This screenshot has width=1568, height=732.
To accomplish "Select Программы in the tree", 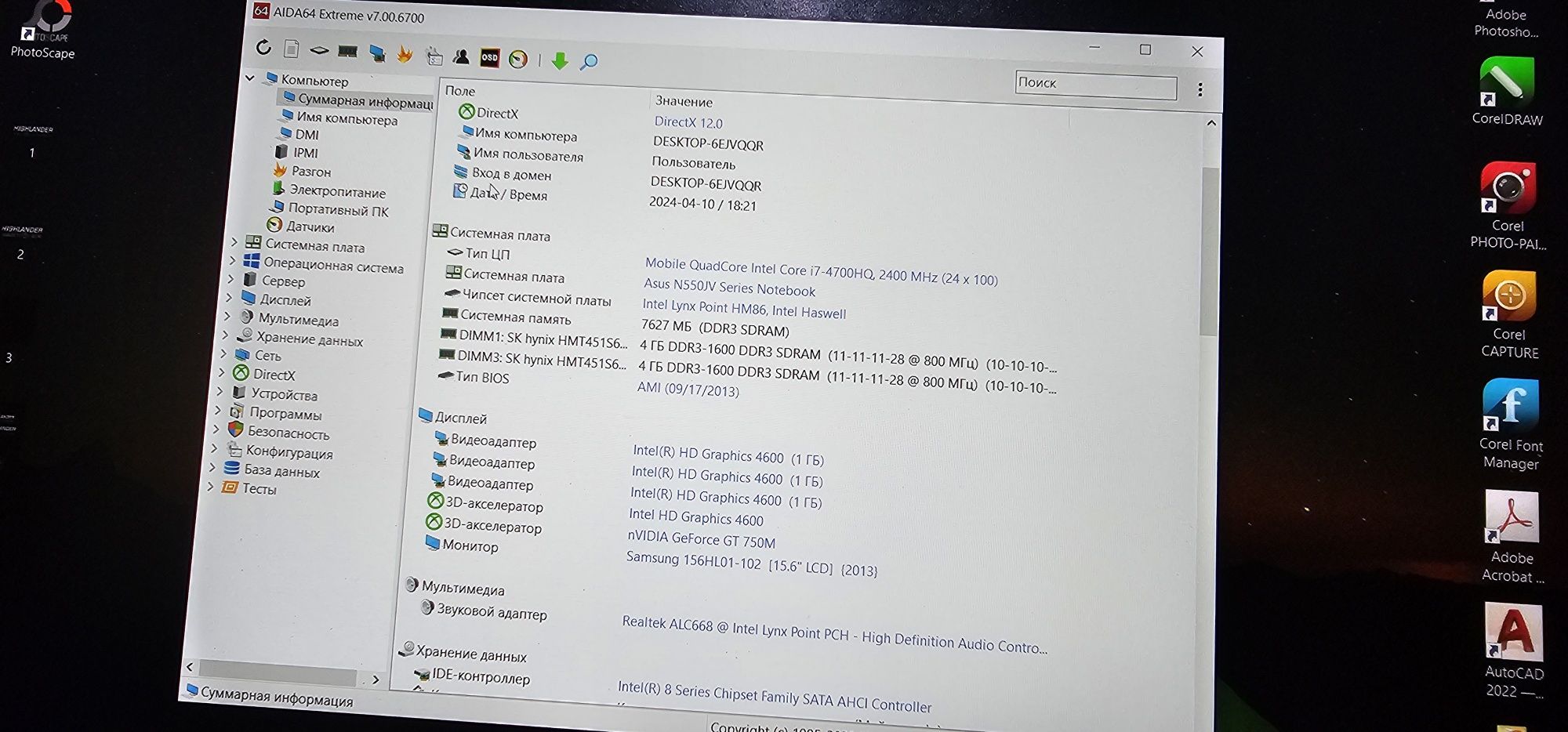I will [x=276, y=413].
